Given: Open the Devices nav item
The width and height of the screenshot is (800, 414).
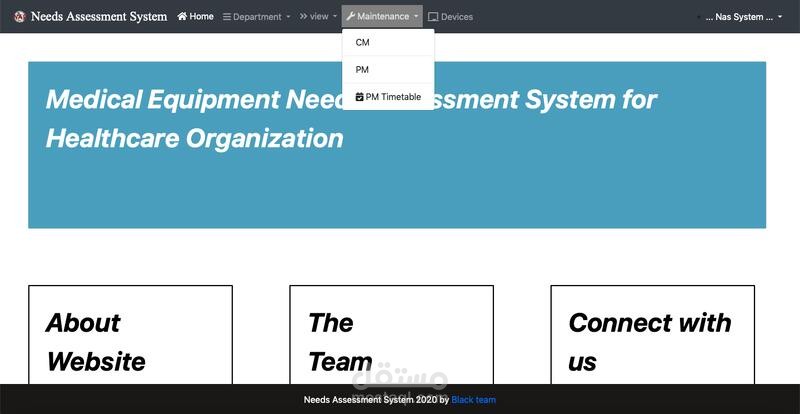Looking at the screenshot, I should pyautogui.click(x=451, y=17).
